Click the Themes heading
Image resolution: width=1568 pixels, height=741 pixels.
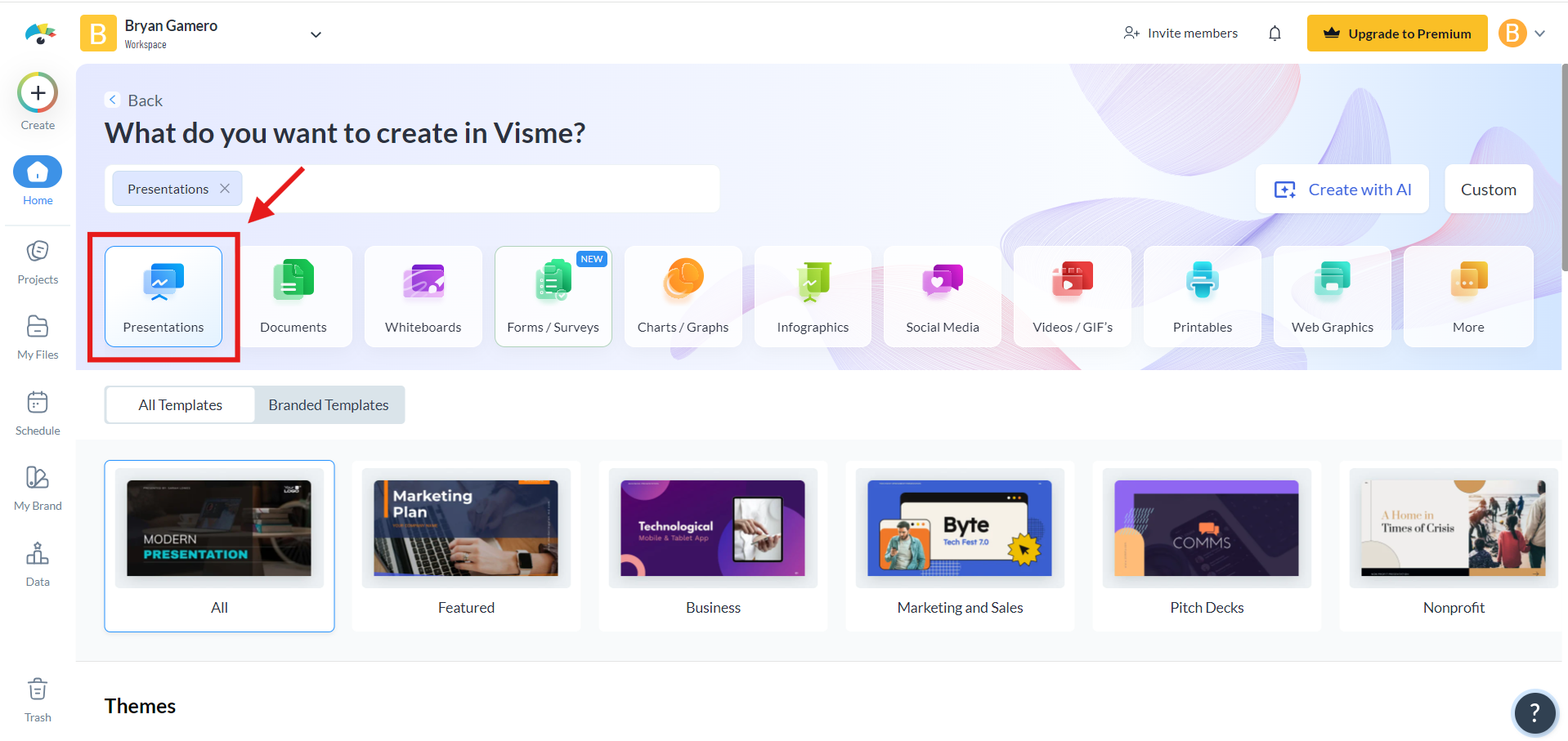coord(140,706)
